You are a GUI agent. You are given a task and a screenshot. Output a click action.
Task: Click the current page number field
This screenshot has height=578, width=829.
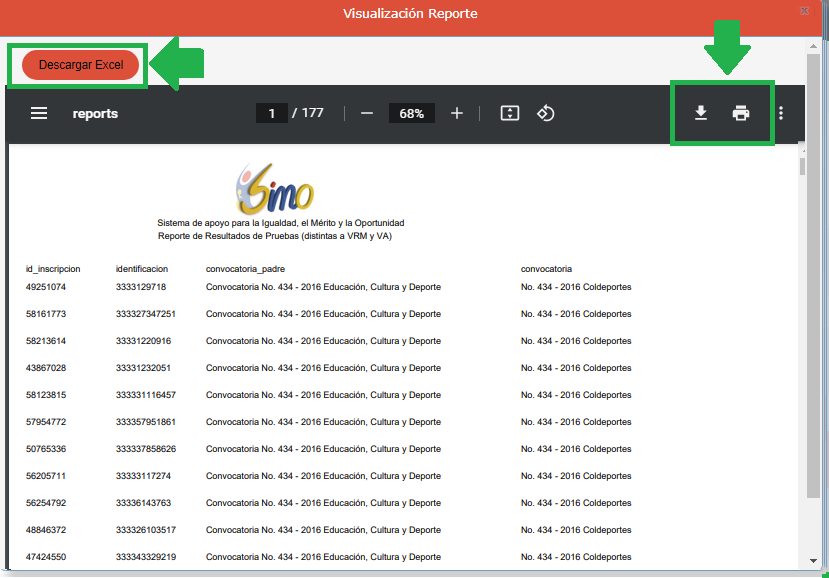click(x=271, y=114)
